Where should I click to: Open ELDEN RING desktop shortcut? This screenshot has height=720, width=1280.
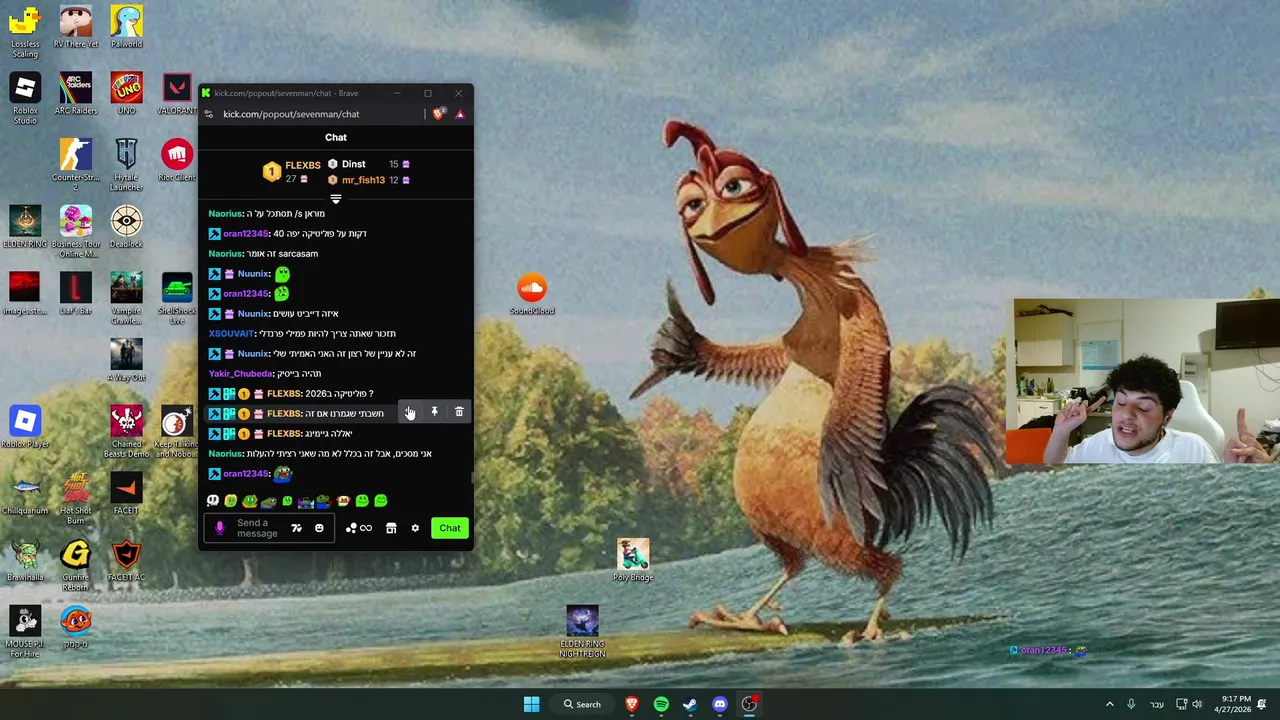25,226
